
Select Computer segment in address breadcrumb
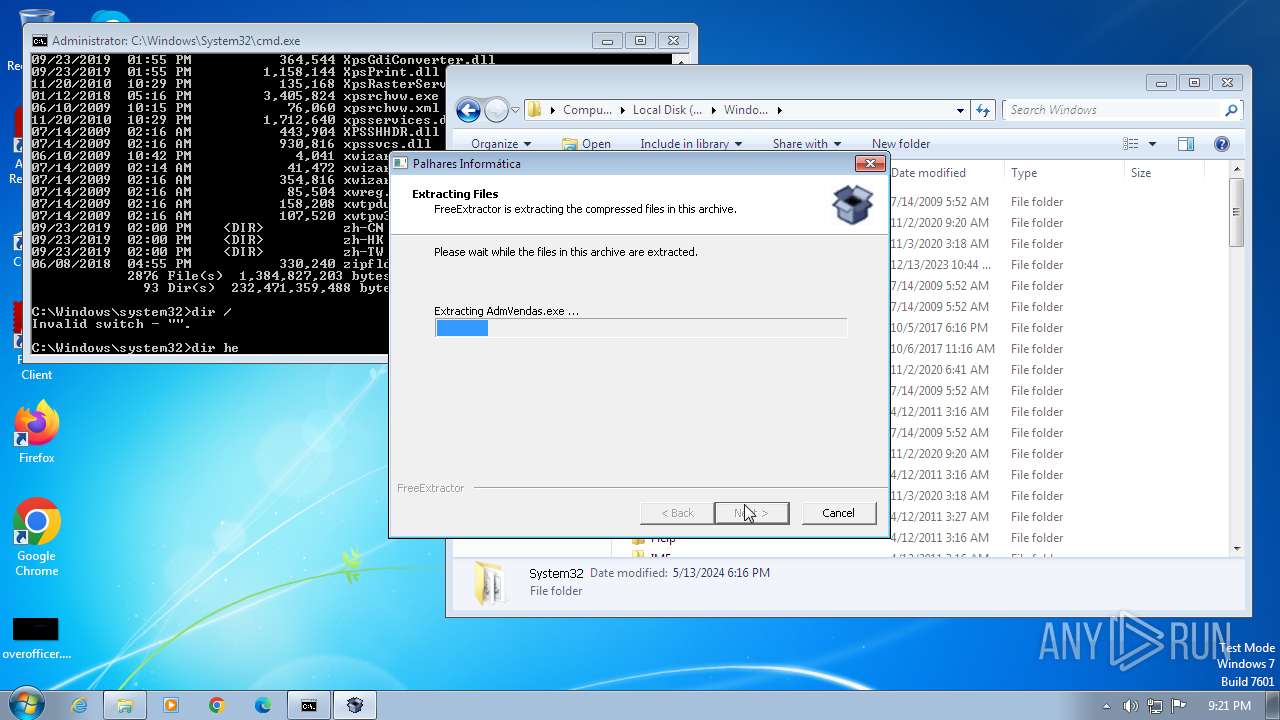coord(587,110)
